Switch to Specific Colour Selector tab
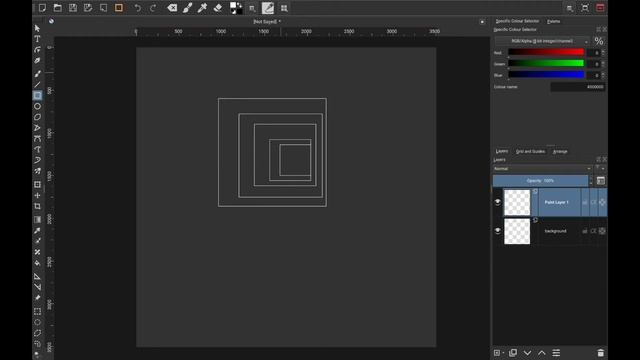This screenshot has height=360, width=640. pos(517,21)
